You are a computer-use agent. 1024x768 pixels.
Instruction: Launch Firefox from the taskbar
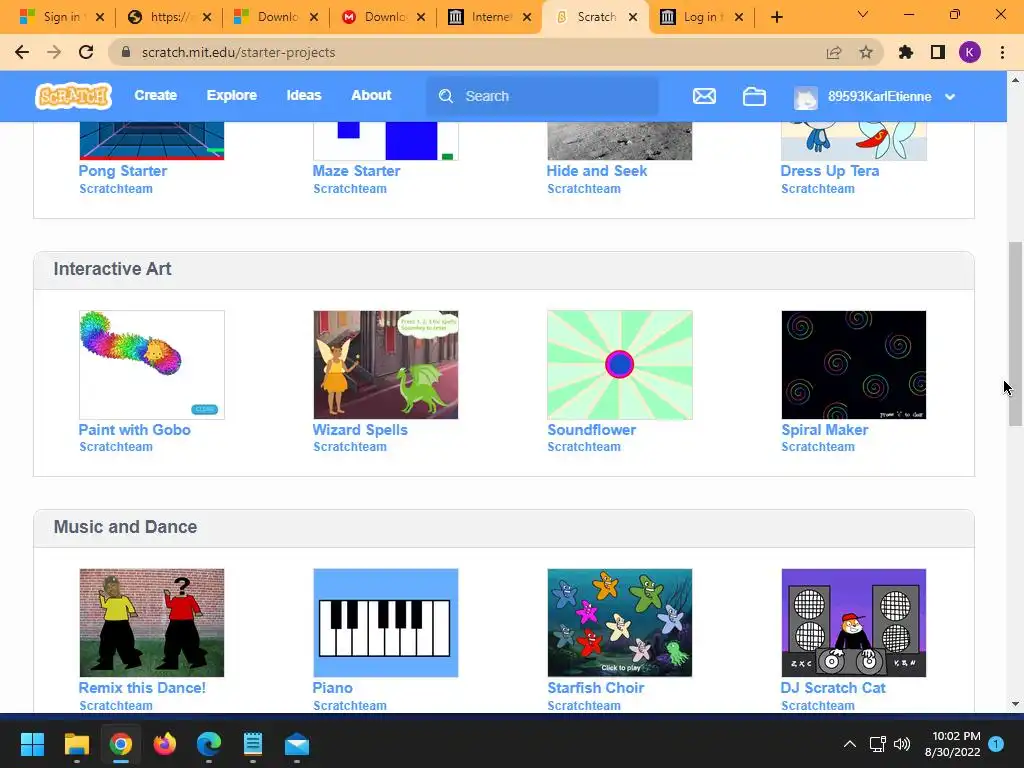(x=165, y=744)
